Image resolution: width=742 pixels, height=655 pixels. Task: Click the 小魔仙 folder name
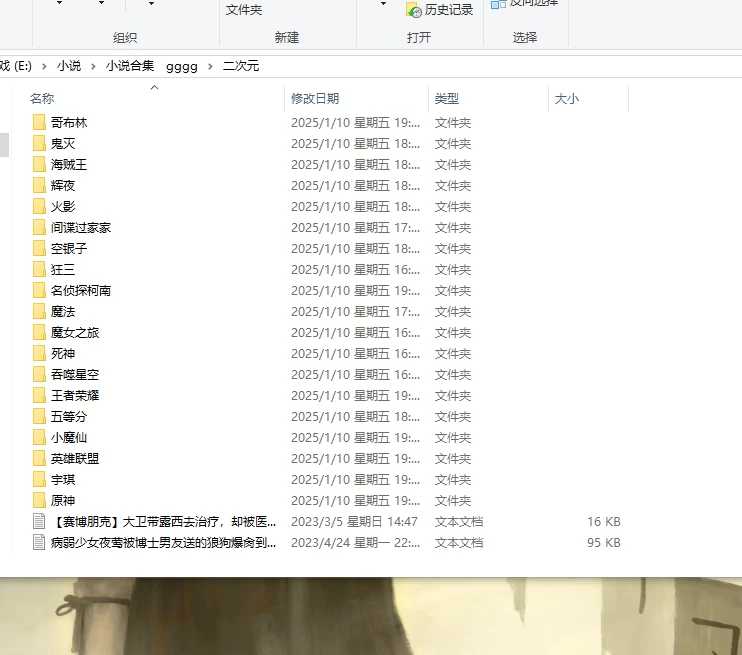pyautogui.click(x=69, y=437)
